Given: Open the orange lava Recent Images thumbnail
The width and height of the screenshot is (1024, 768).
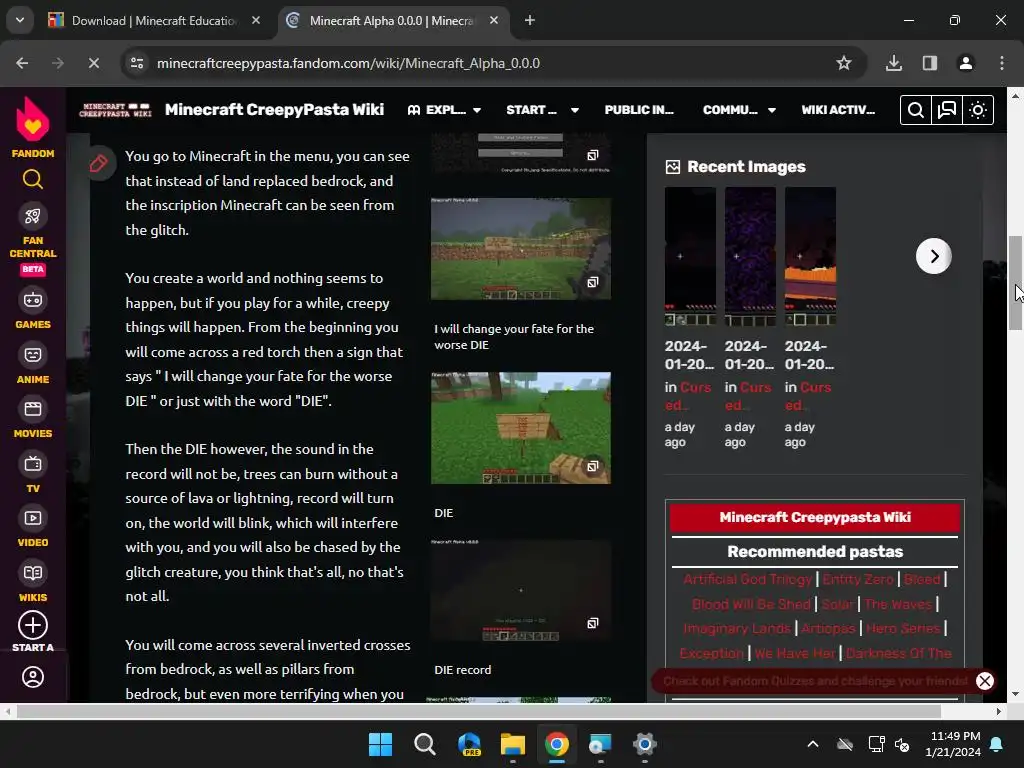Looking at the screenshot, I should tap(810, 256).
